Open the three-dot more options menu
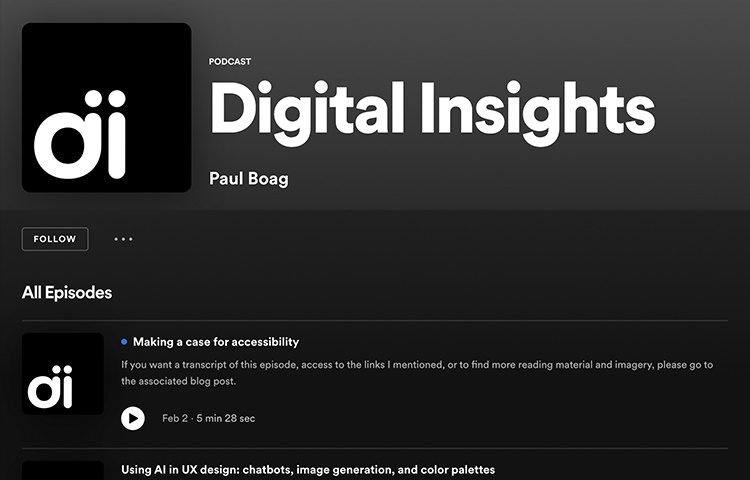Image resolution: width=750 pixels, height=480 pixels. pos(123,239)
